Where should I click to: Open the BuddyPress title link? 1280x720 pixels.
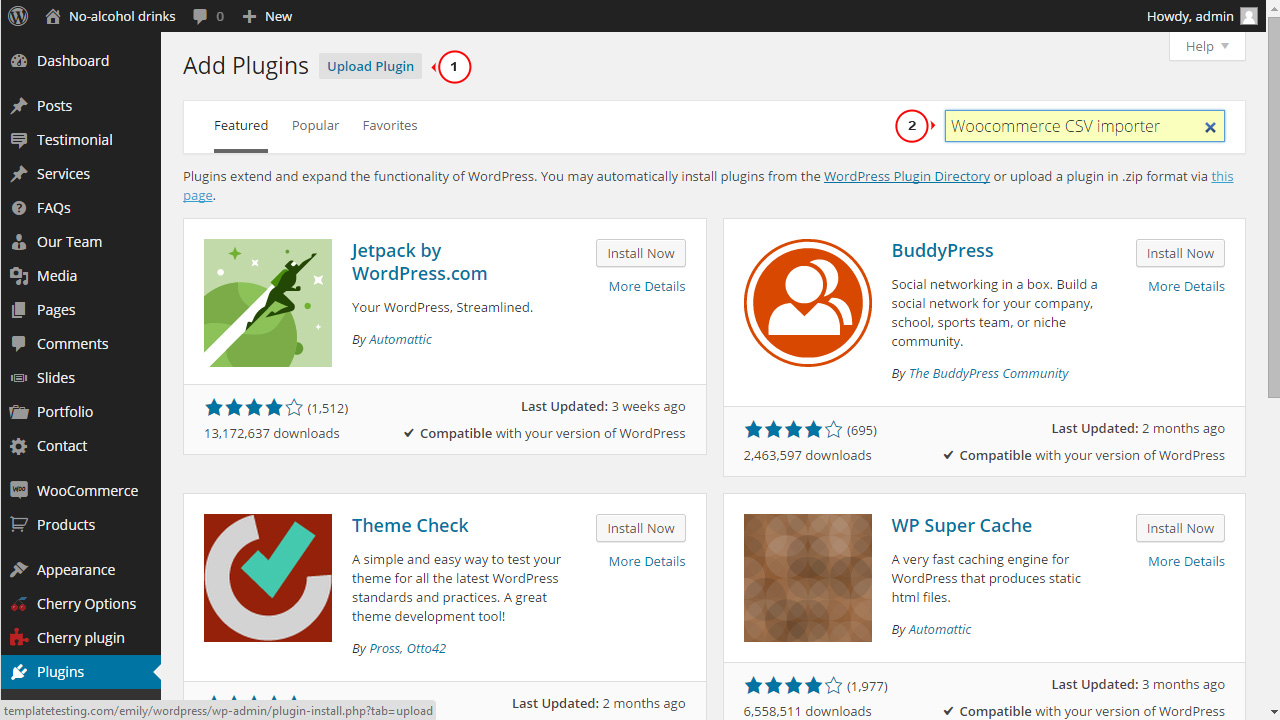(x=942, y=251)
